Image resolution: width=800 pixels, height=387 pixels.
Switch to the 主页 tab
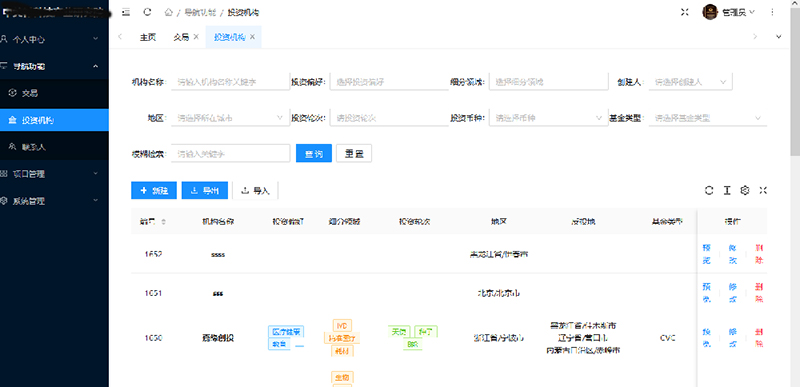click(x=148, y=37)
